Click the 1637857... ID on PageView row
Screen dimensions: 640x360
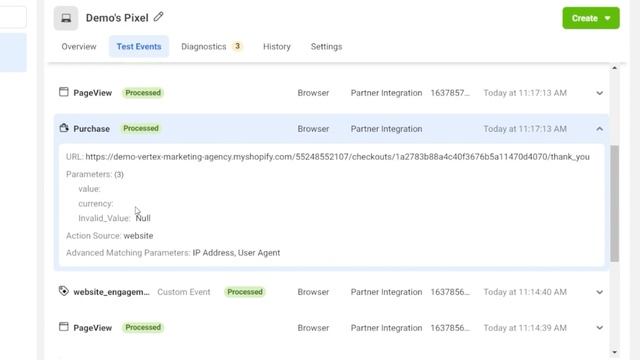(x=450, y=93)
